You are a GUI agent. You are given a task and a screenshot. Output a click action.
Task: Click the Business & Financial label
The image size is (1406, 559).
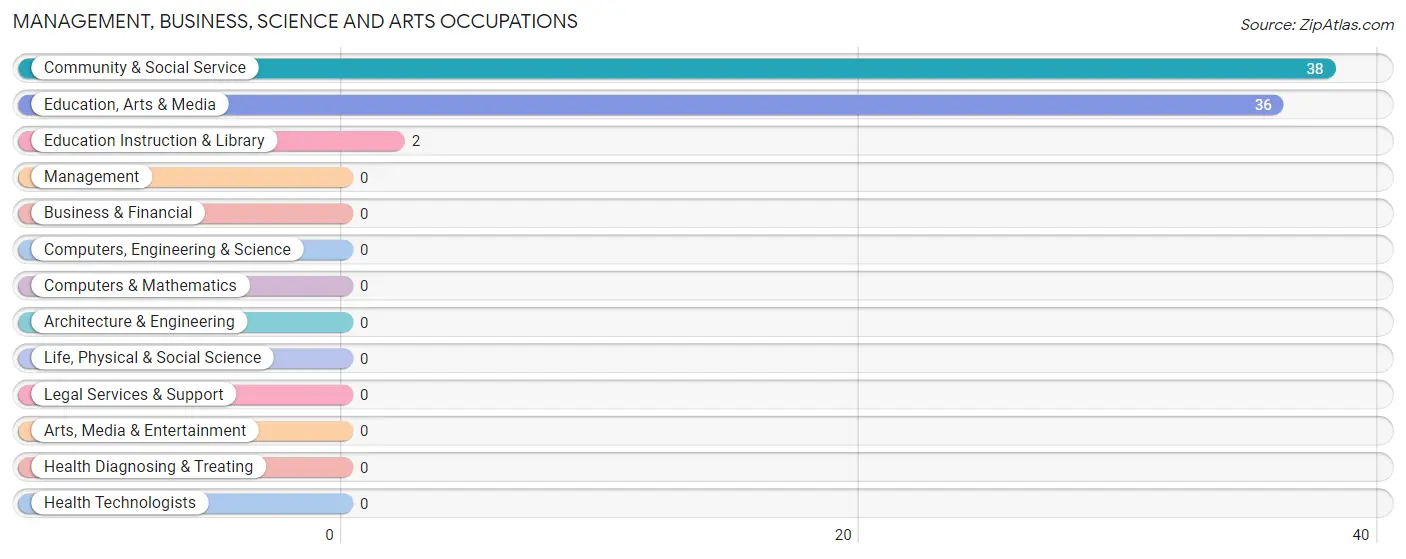(118, 213)
